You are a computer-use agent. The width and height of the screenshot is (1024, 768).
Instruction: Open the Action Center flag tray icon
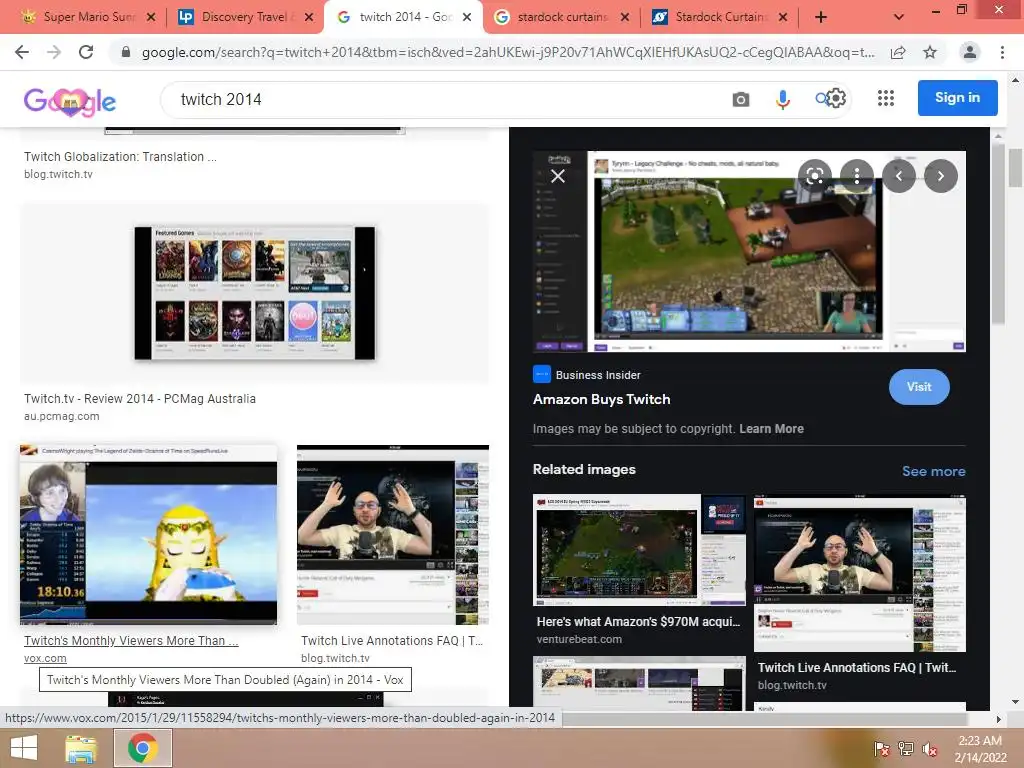click(882, 748)
